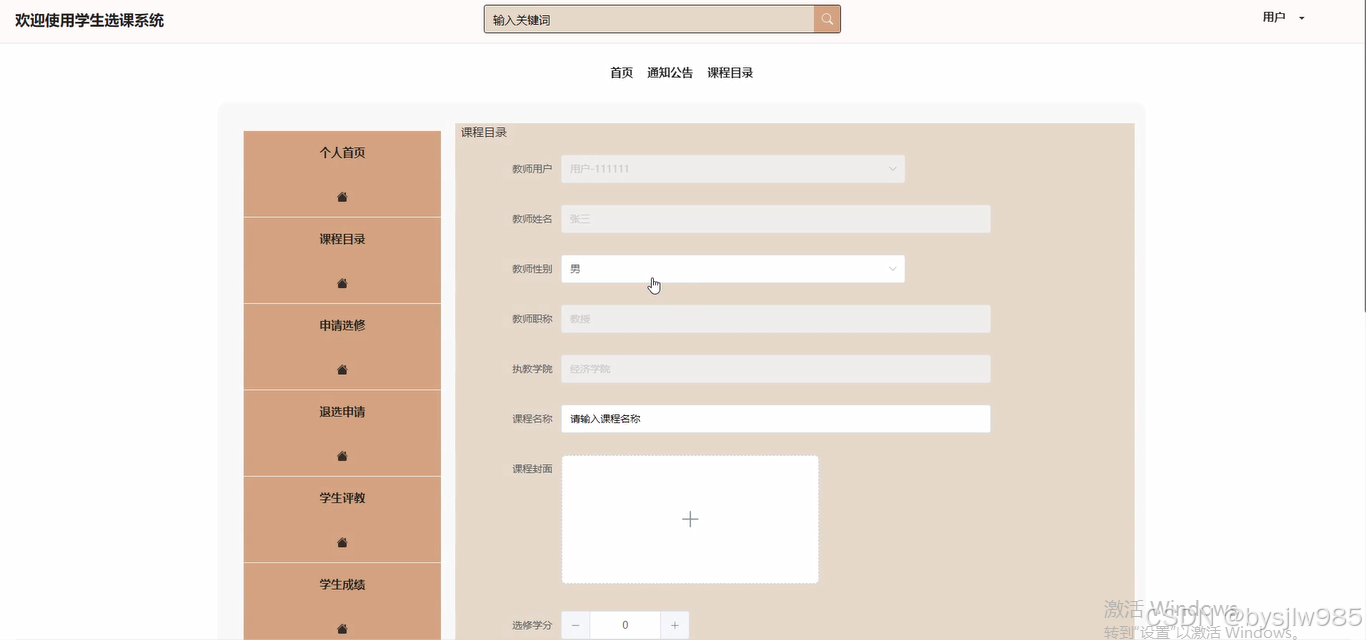Viewport: 1366px width, 640px height.
Task: Select 退选申请 in the sidebar
Action: [341, 411]
